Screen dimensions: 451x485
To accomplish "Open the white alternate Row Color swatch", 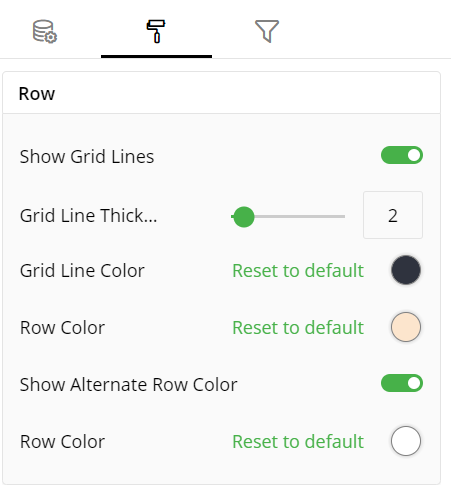I will (x=406, y=441).
